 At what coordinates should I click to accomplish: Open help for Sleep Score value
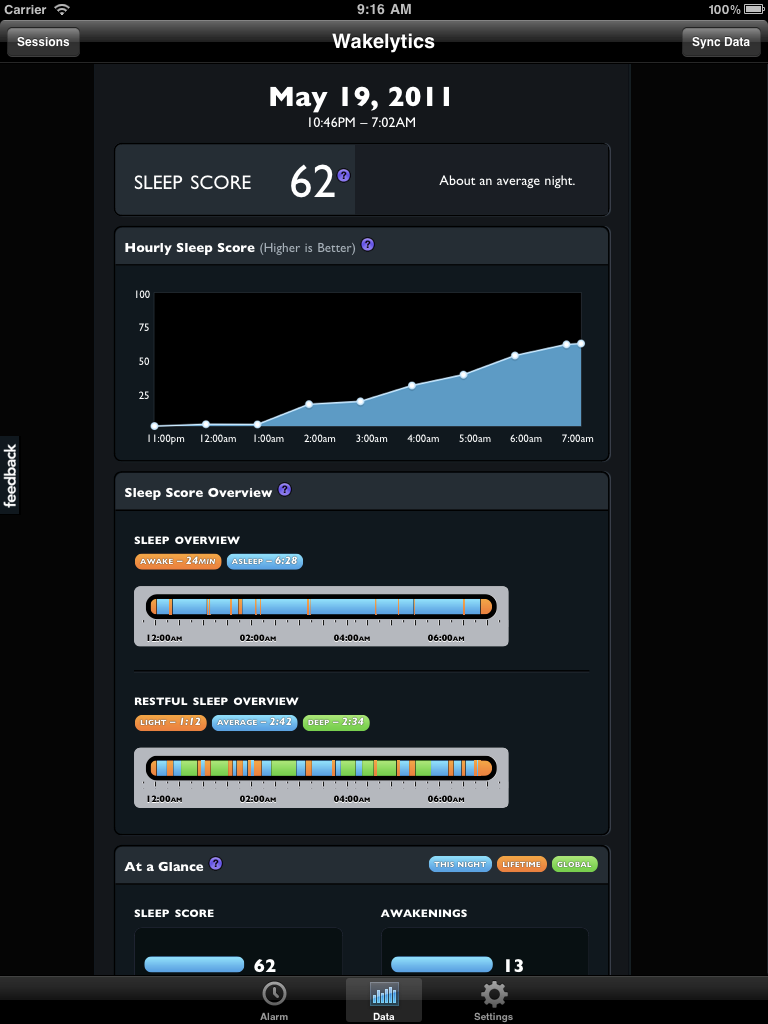tap(344, 175)
